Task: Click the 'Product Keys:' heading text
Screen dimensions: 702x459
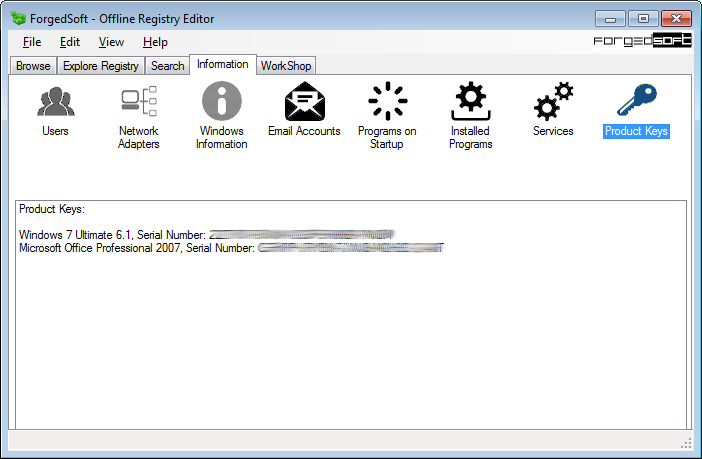Action: (x=52, y=209)
